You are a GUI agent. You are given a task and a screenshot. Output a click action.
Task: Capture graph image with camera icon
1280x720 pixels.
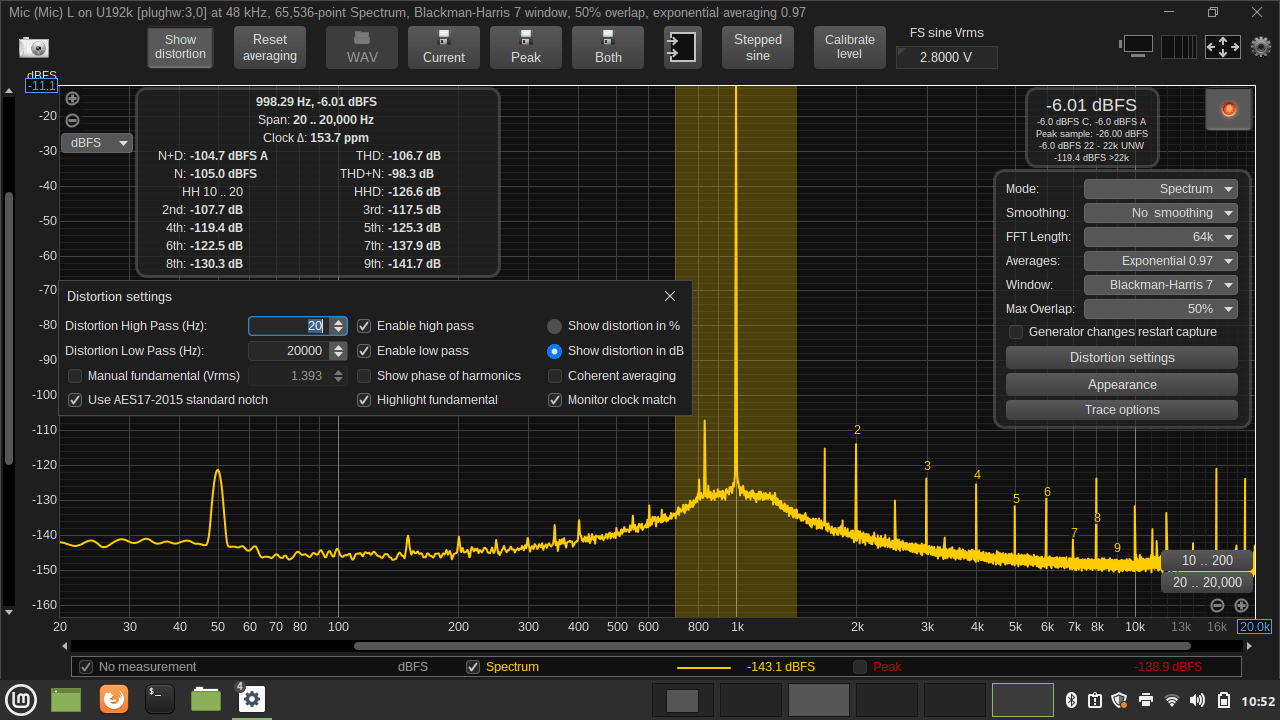coord(33,47)
